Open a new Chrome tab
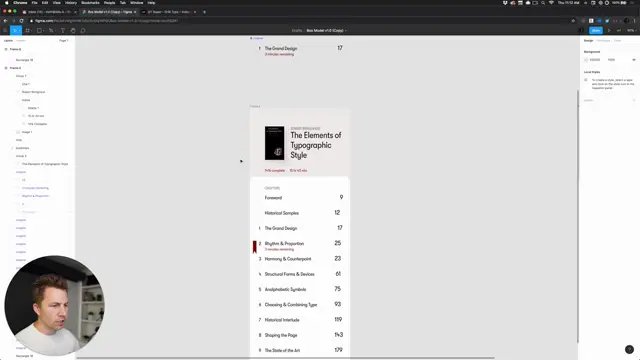 204,12
